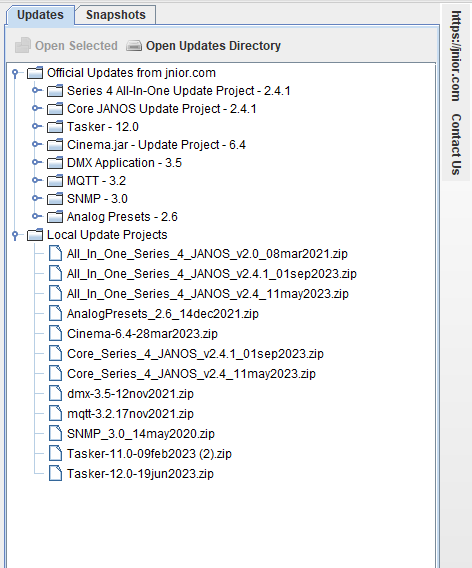Click folder icon beside MQTT - 3.2
The height and width of the screenshot is (568, 472).
tap(55, 181)
